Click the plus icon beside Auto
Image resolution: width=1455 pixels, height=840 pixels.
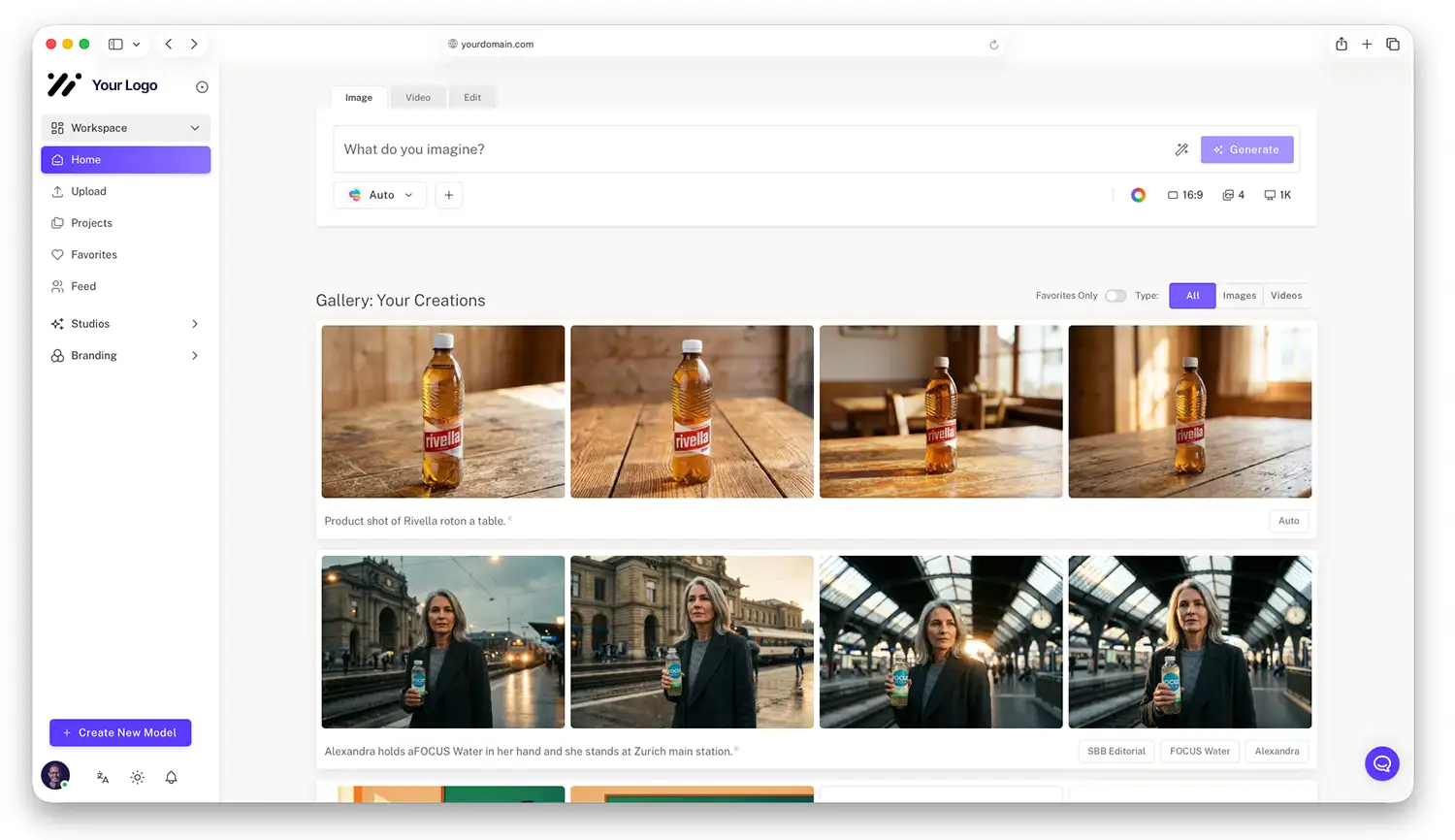pyautogui.click(x=448, y=195)
